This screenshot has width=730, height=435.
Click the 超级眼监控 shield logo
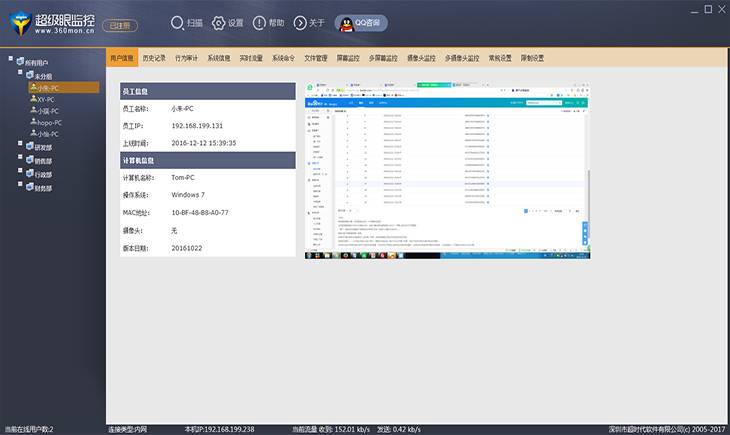20,21
